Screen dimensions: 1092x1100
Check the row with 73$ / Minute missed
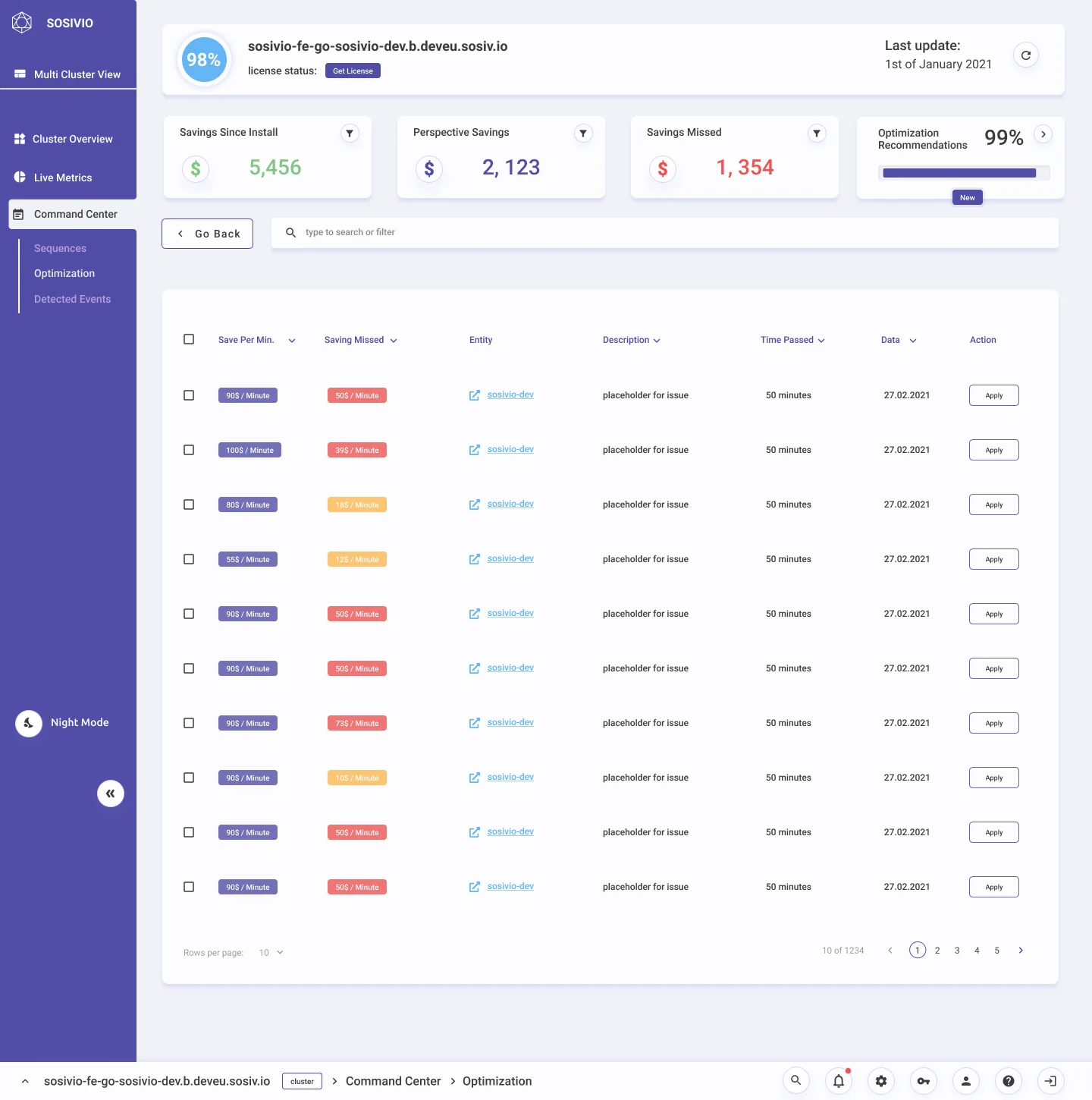tap(189, 723)
